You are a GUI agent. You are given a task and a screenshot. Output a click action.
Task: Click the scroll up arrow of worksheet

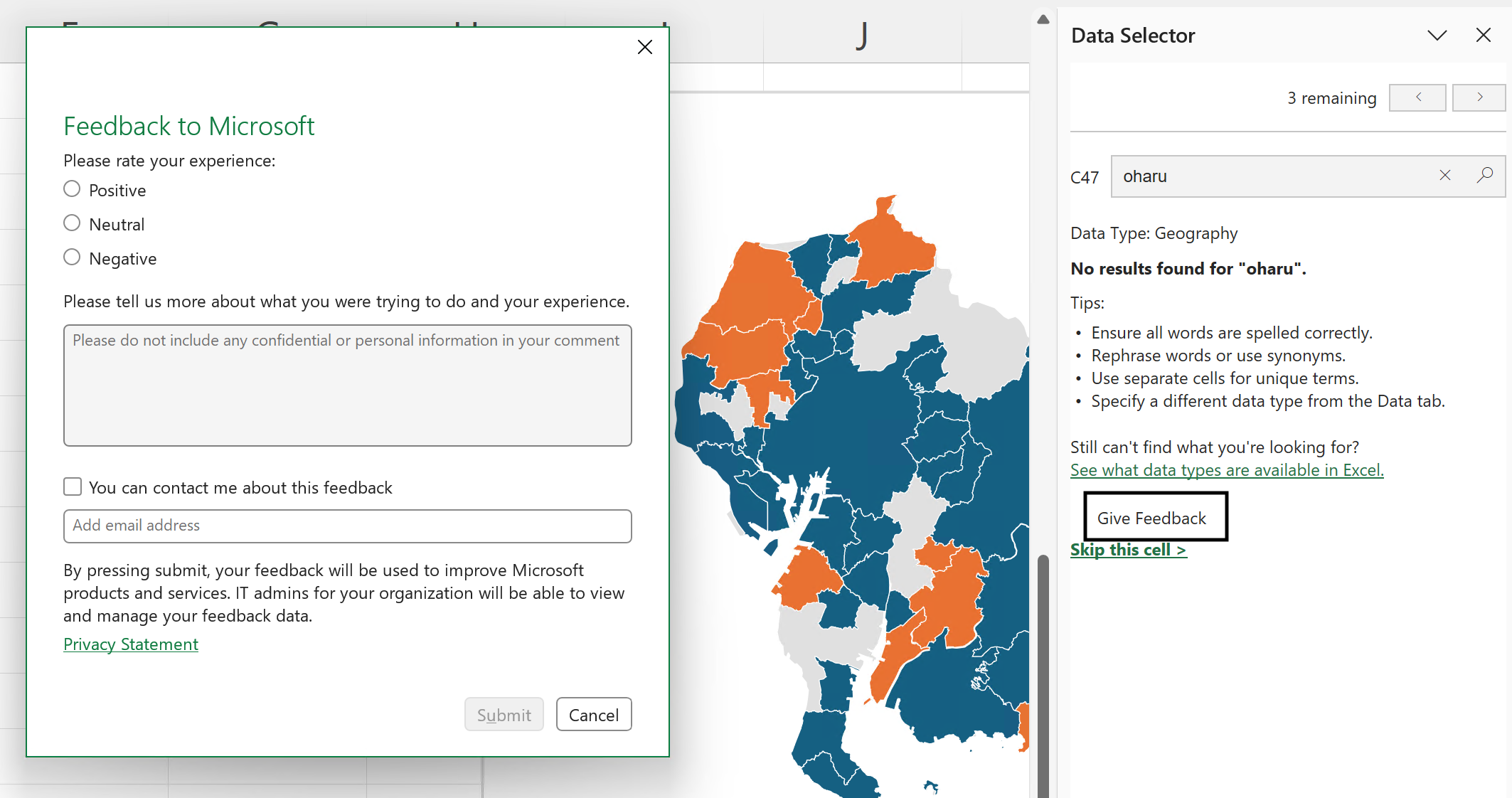pos(1043,20)
